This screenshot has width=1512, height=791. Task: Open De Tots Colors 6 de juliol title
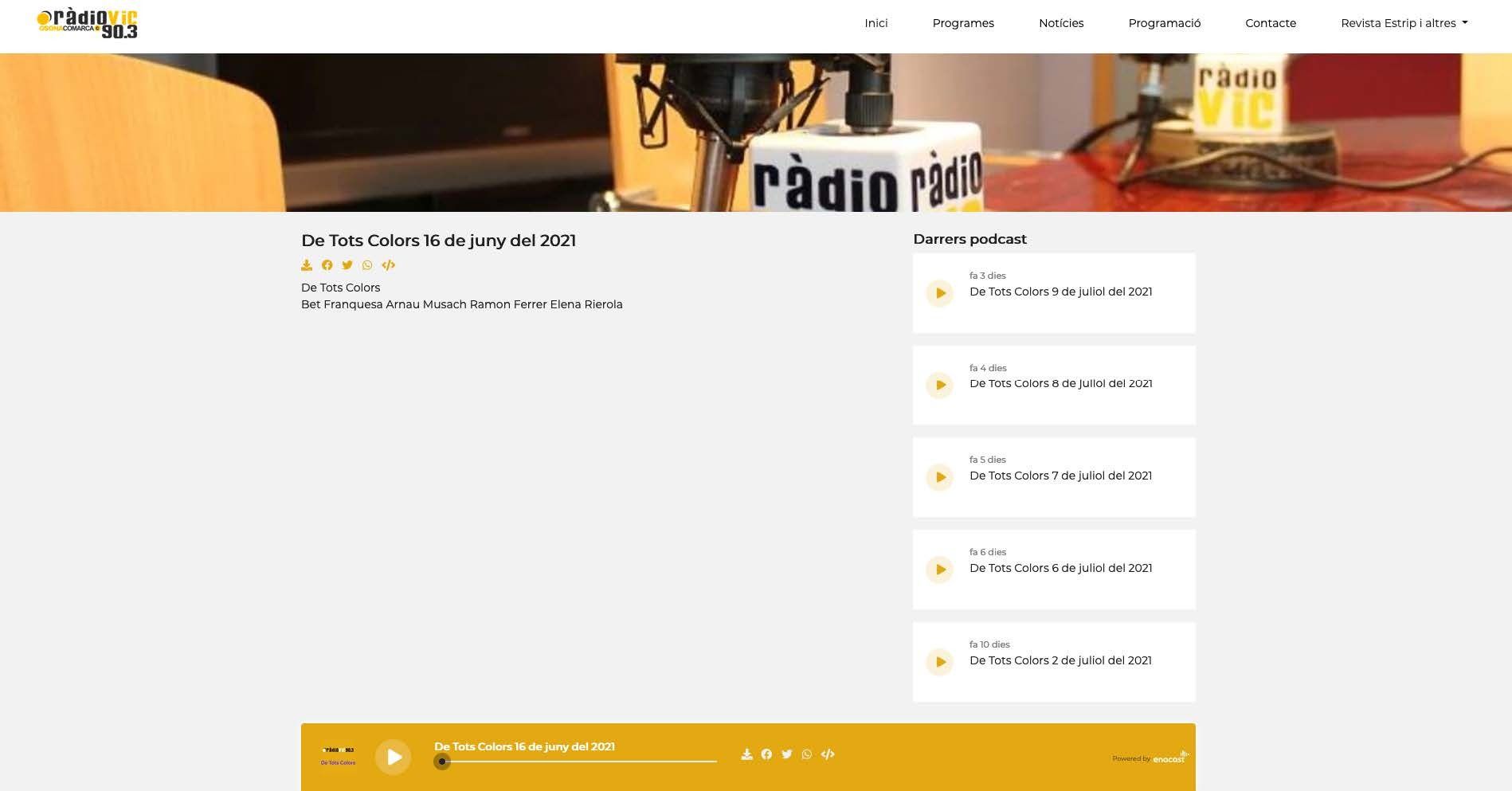click(1060, 568)
